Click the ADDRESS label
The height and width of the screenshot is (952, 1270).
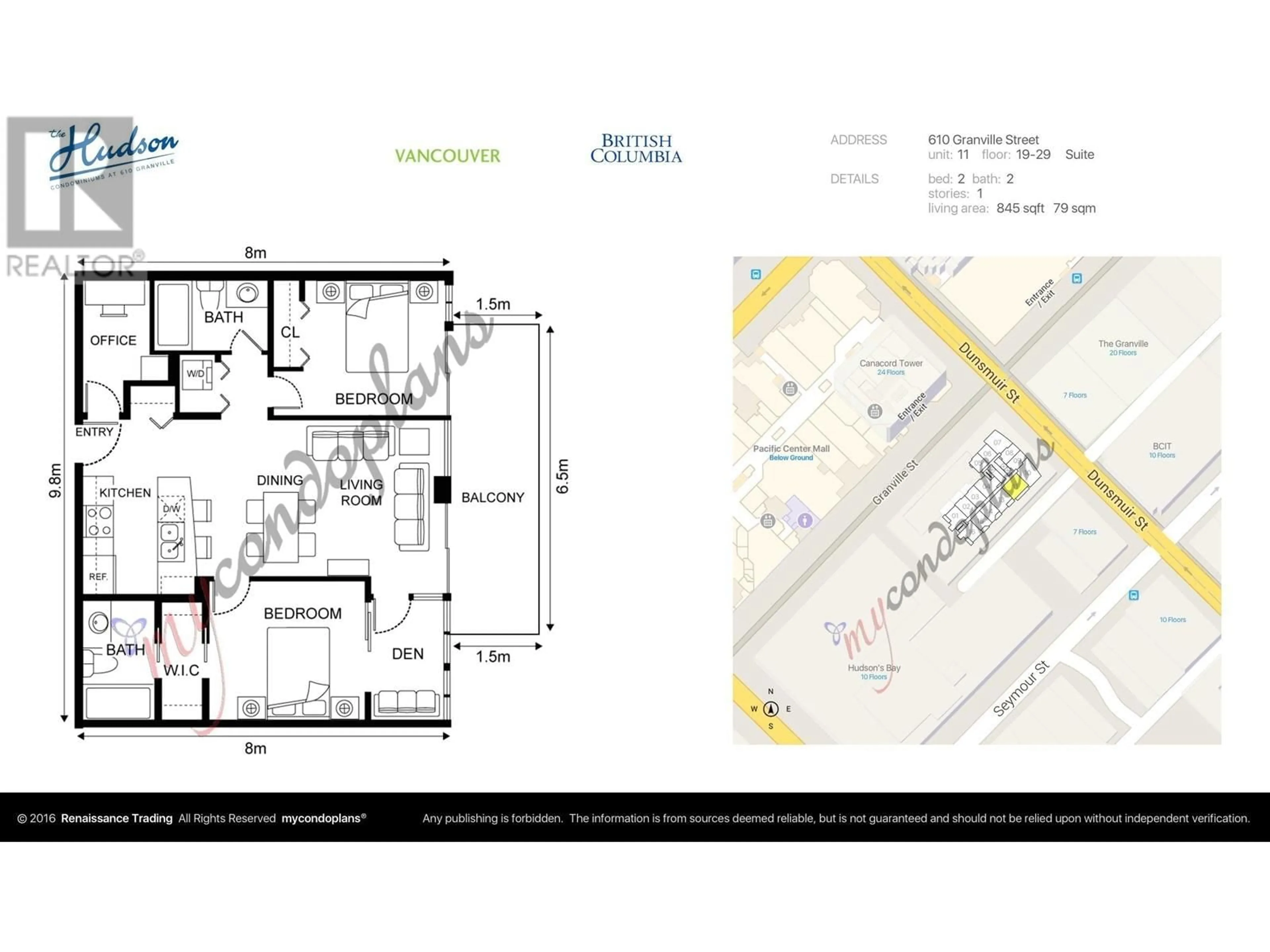(858, 139)
